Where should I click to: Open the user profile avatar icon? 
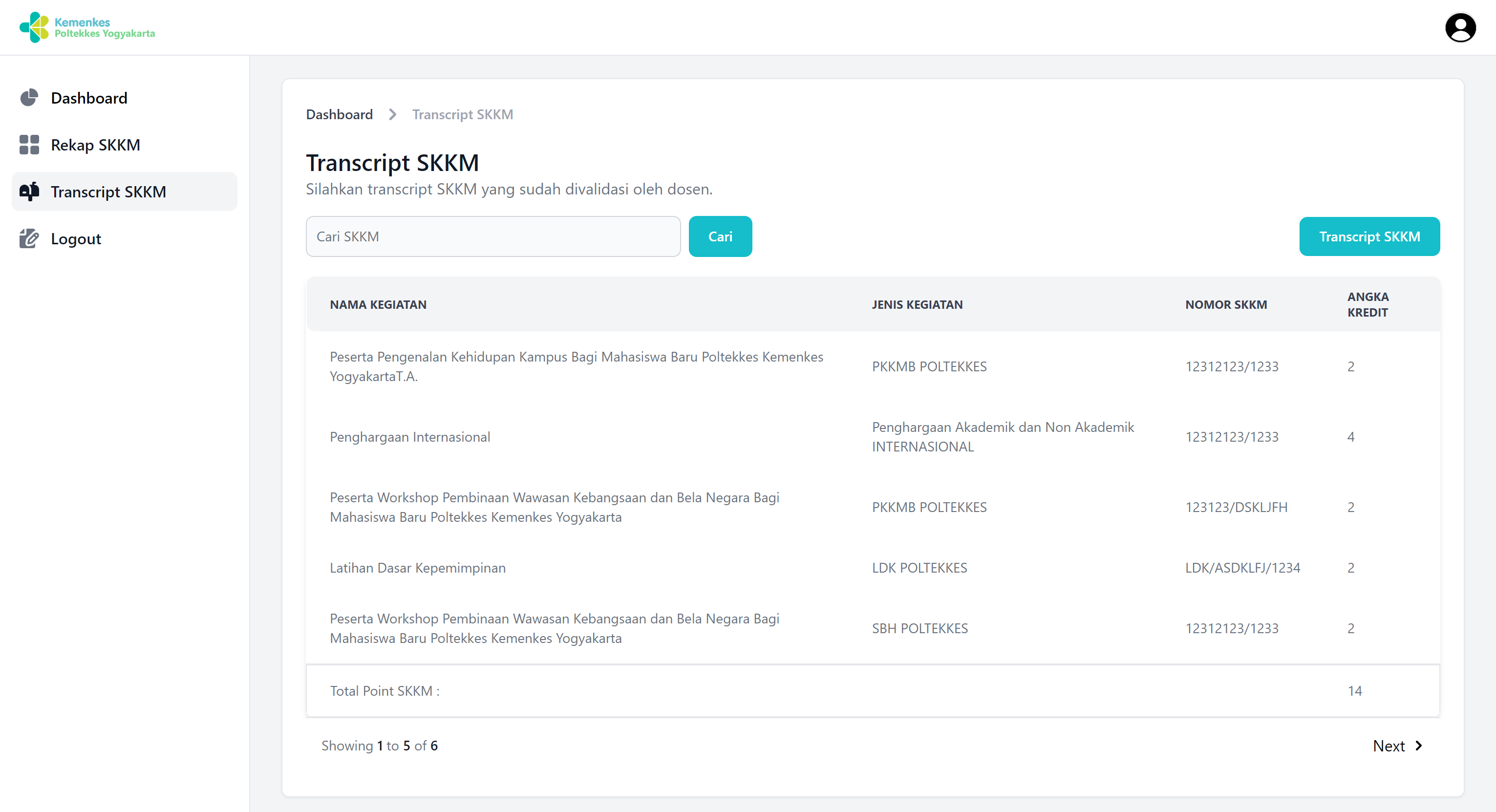(x=1460, y=27)
